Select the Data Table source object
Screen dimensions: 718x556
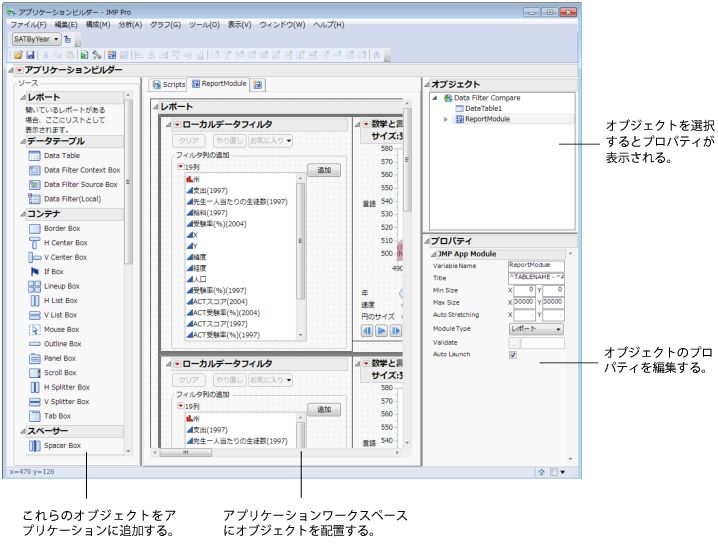point(61,156)
